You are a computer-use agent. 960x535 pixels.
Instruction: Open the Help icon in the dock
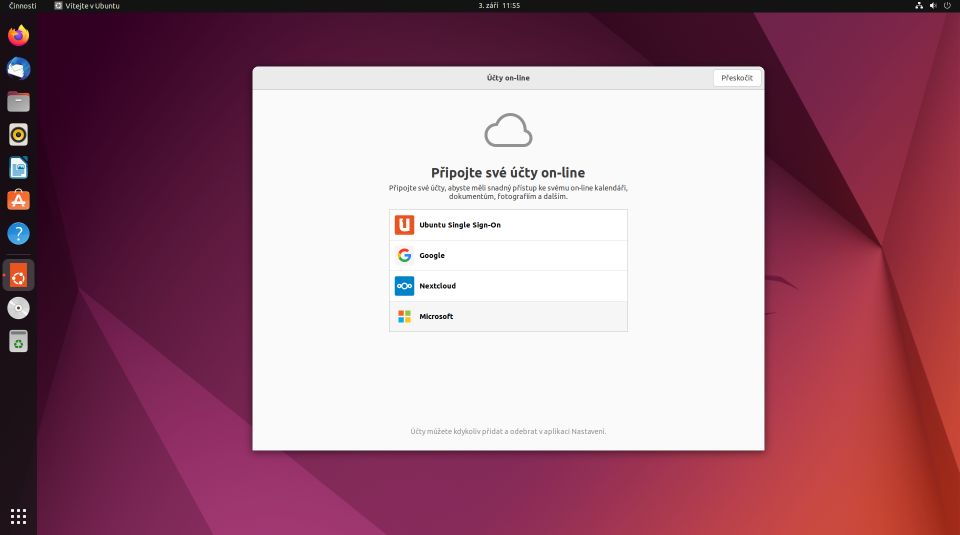tap(18, 233)
